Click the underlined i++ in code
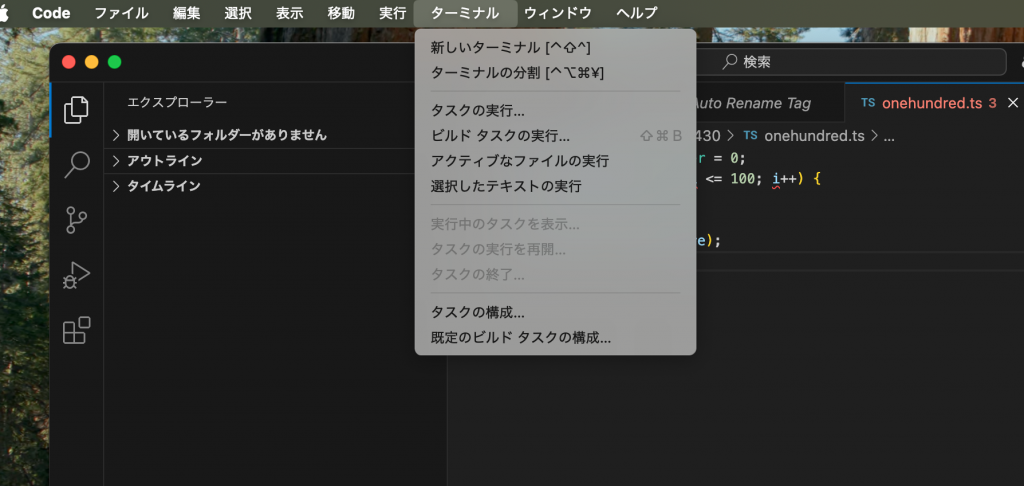Screen dimensions: 1024x486 (x=785, y=178)
